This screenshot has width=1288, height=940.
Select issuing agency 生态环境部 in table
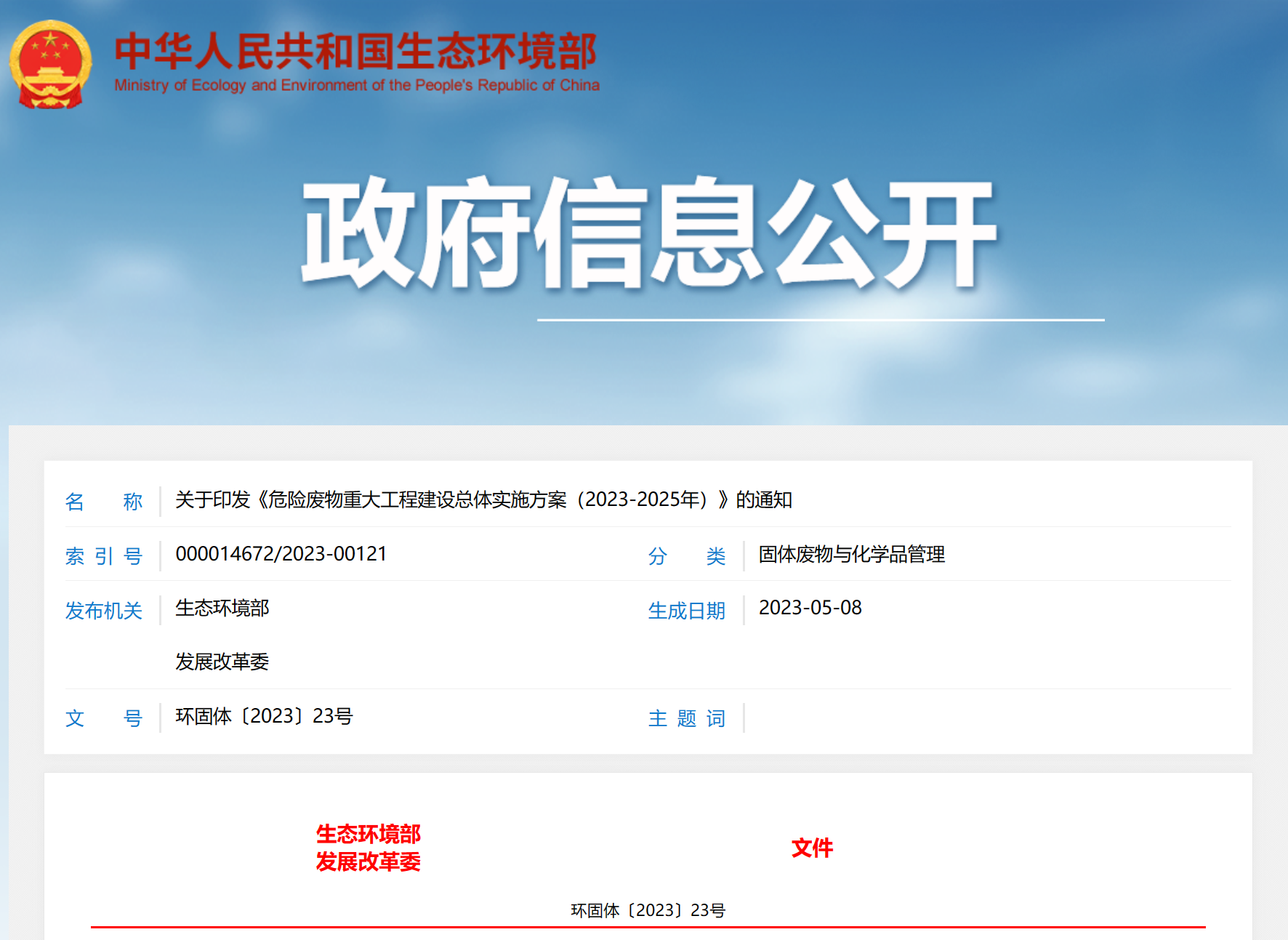[222, 608]
